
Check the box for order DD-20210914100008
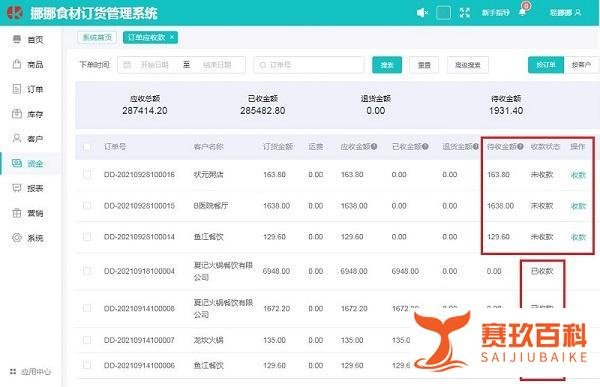(87, 308)
